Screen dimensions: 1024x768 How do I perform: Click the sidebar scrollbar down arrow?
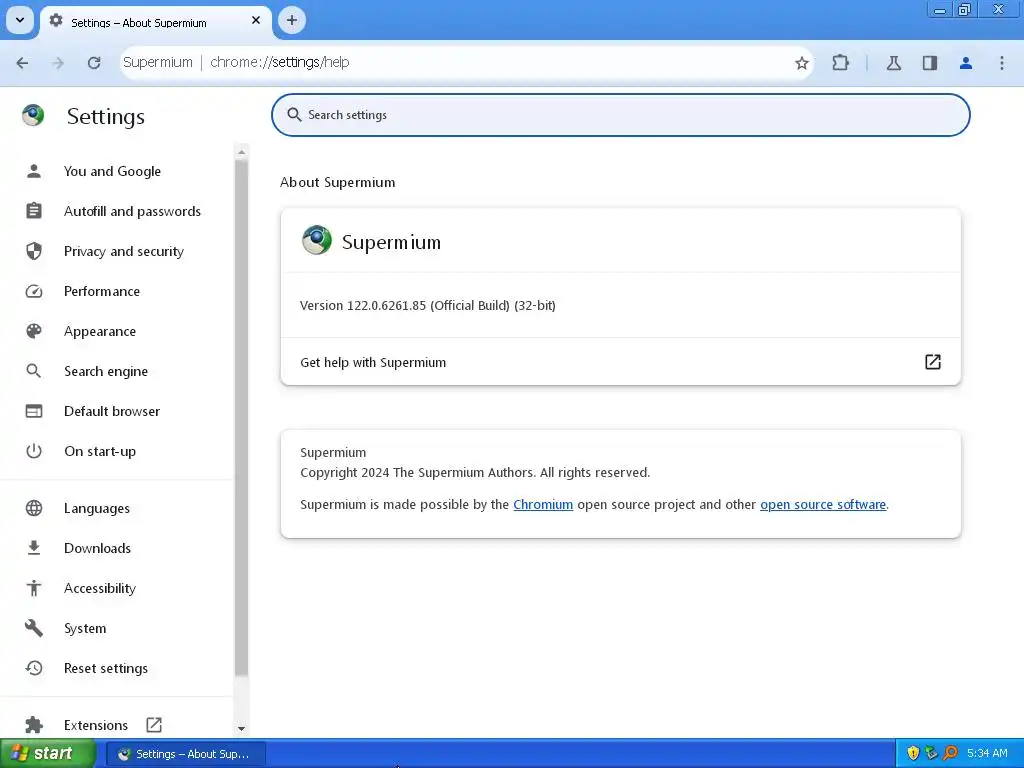(x=242, y=728)
